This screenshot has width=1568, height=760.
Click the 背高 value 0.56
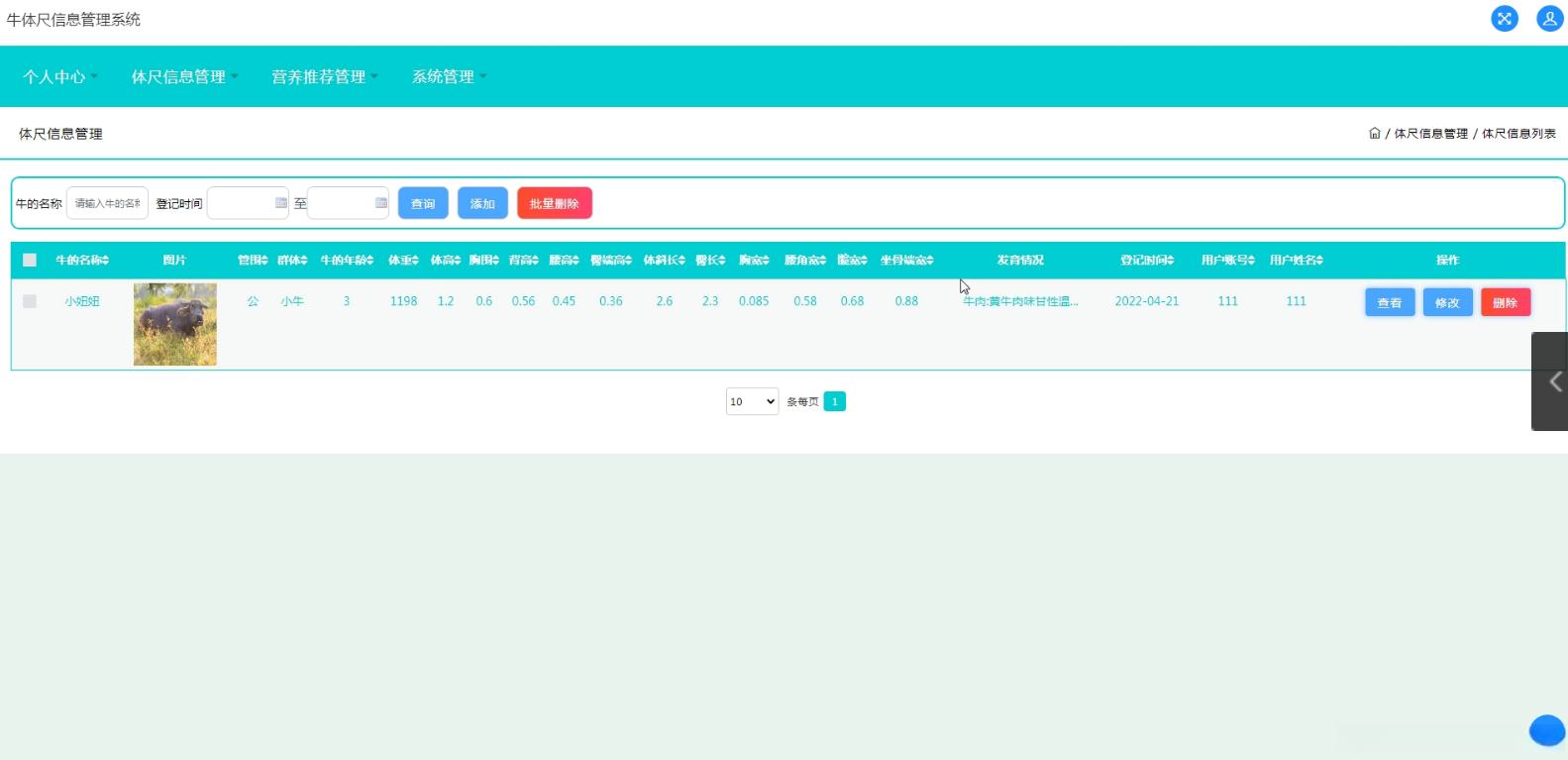click(x=524, y=301)
